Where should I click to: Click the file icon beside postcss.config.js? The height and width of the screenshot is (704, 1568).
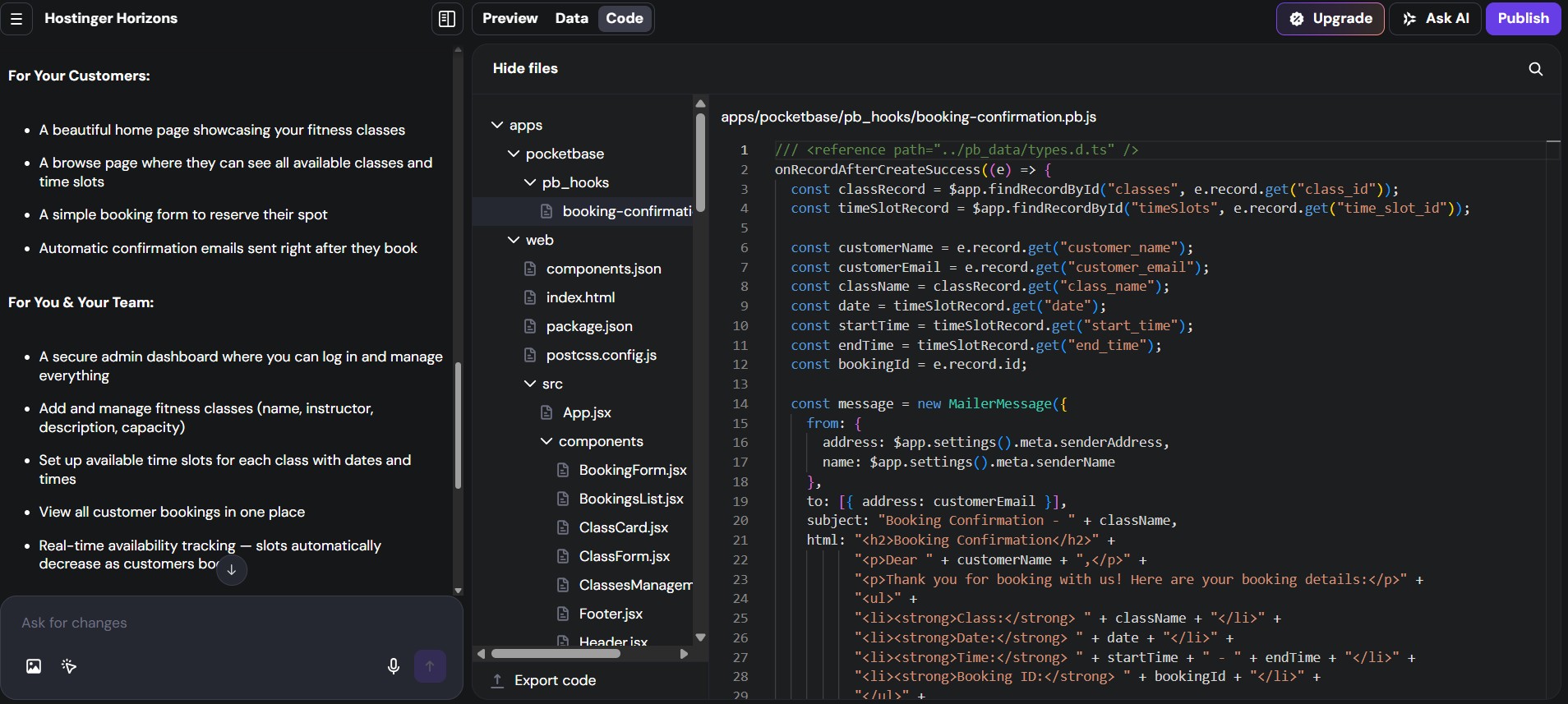coord(530,355)
